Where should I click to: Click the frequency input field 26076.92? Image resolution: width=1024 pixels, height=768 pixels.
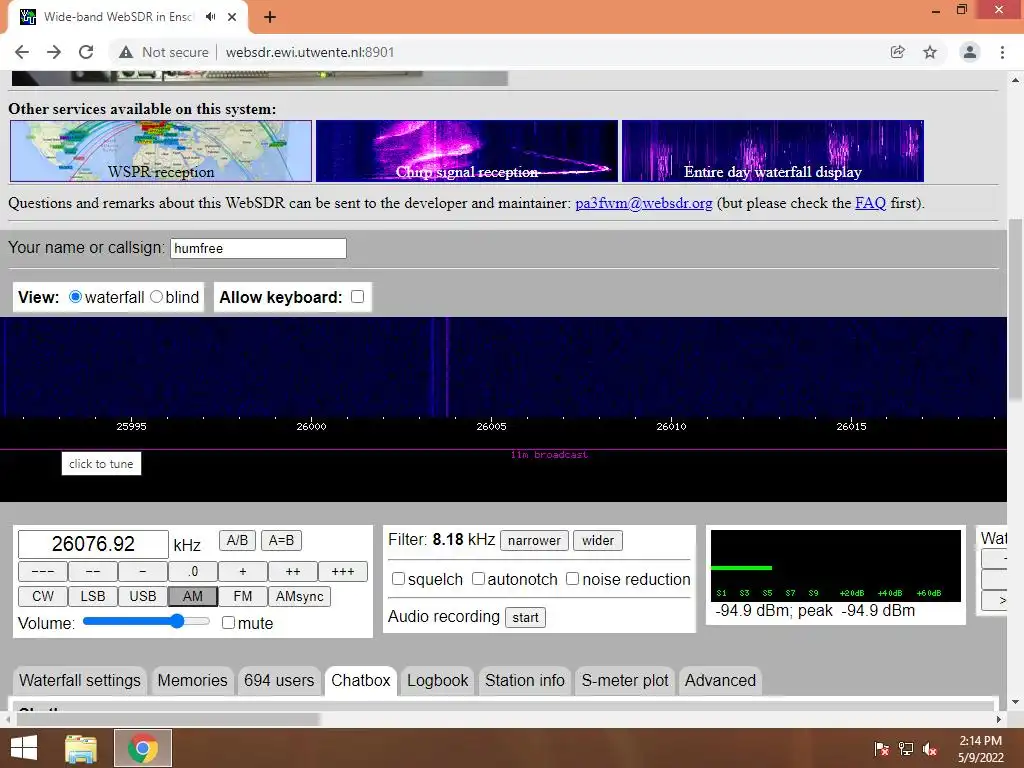(93, 543)
